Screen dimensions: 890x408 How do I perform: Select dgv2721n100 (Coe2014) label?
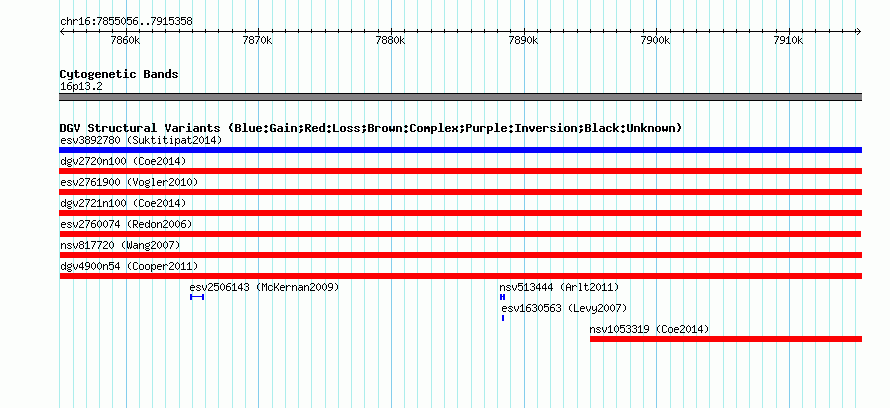123,203
